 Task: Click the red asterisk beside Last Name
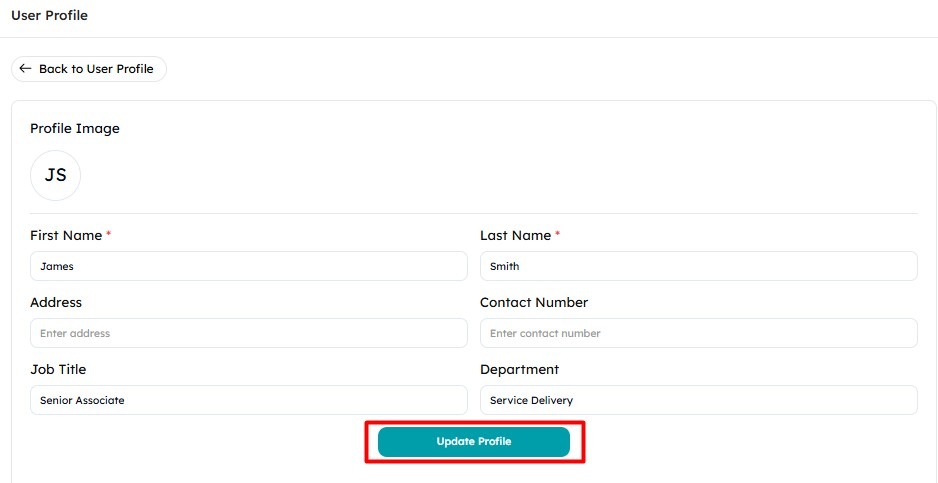coord(558,235)
